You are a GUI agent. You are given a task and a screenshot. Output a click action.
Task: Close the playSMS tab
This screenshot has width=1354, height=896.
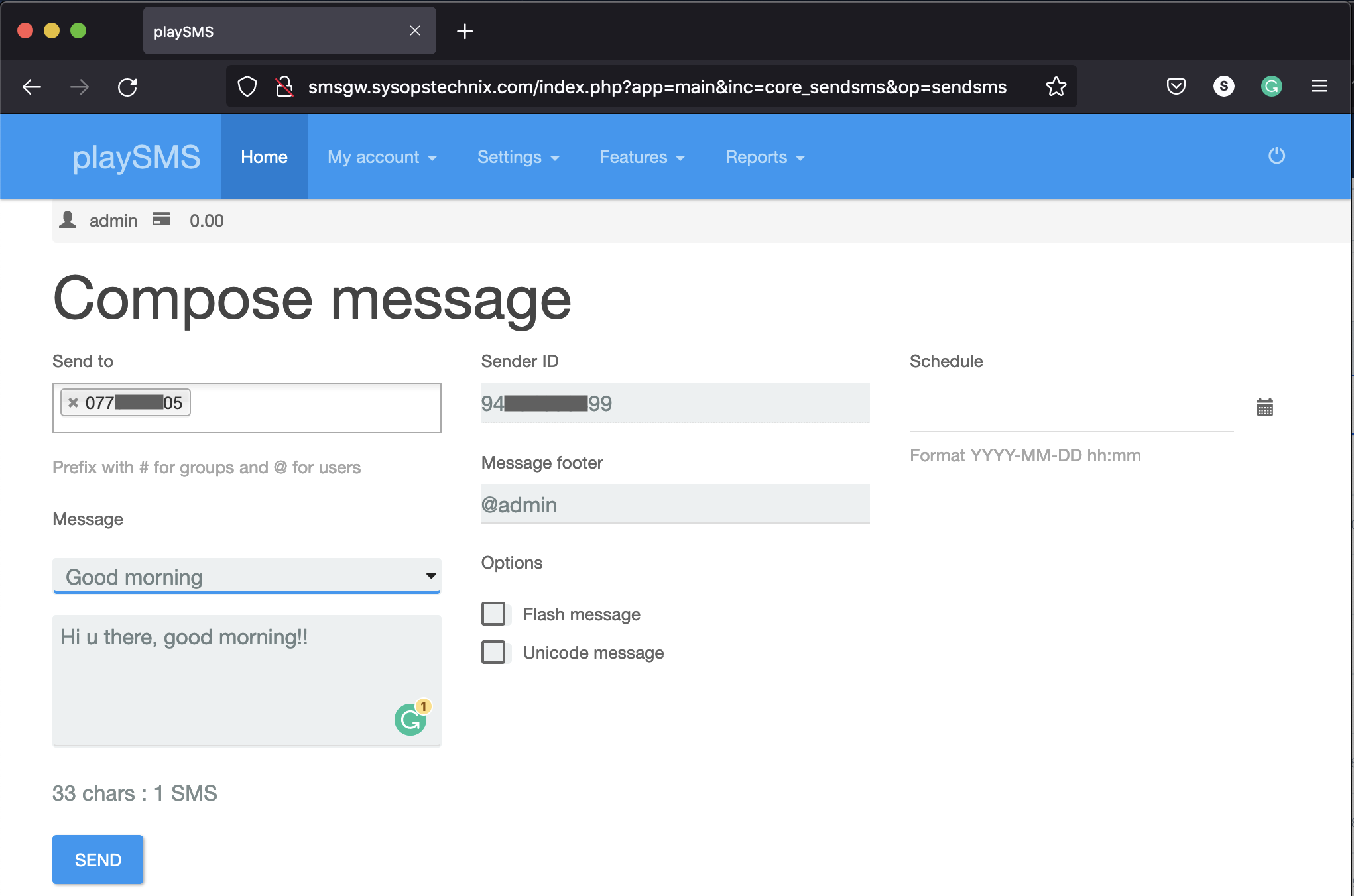coord(415,31)
